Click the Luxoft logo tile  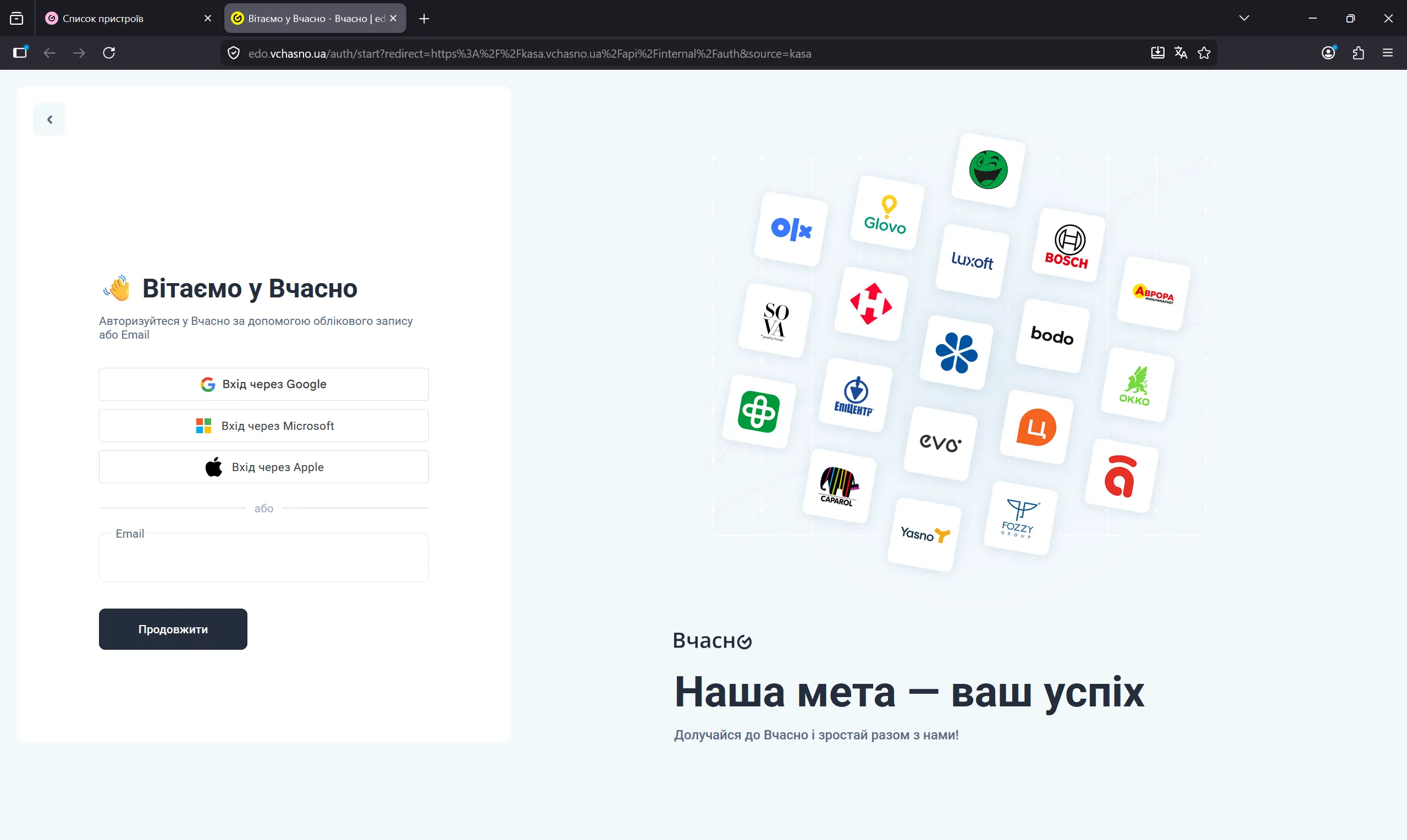[x=972, y=261]
